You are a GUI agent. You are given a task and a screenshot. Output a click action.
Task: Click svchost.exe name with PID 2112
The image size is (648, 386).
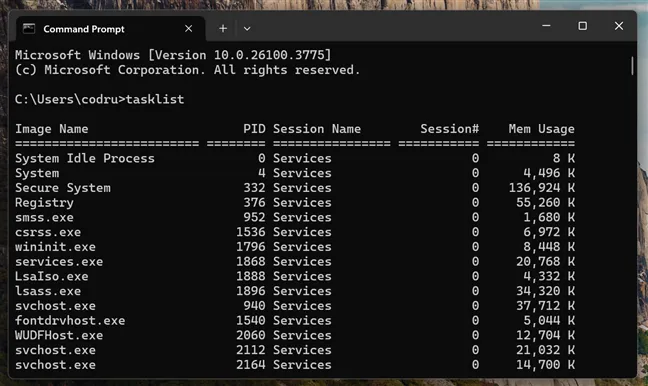[55, 350]
